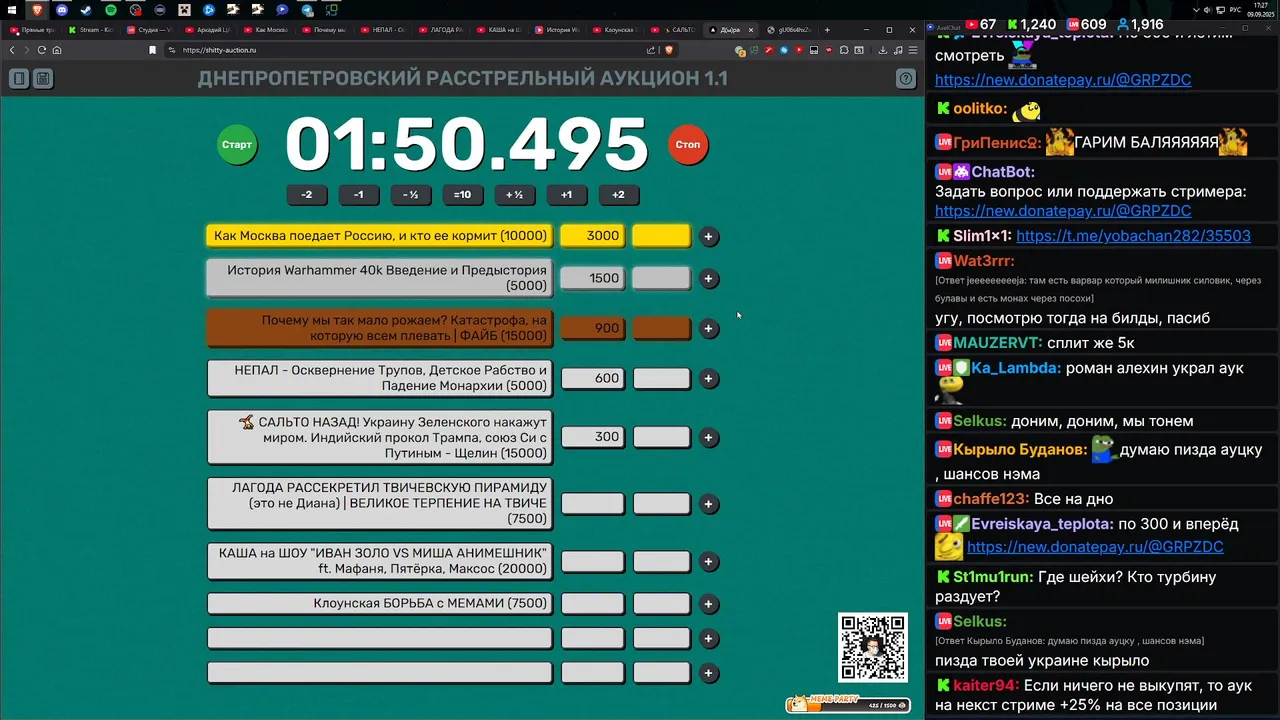Open Brave browser from the taskbar
The width and height of the screenshot is (1280, 720).
[x=37, y=10]
